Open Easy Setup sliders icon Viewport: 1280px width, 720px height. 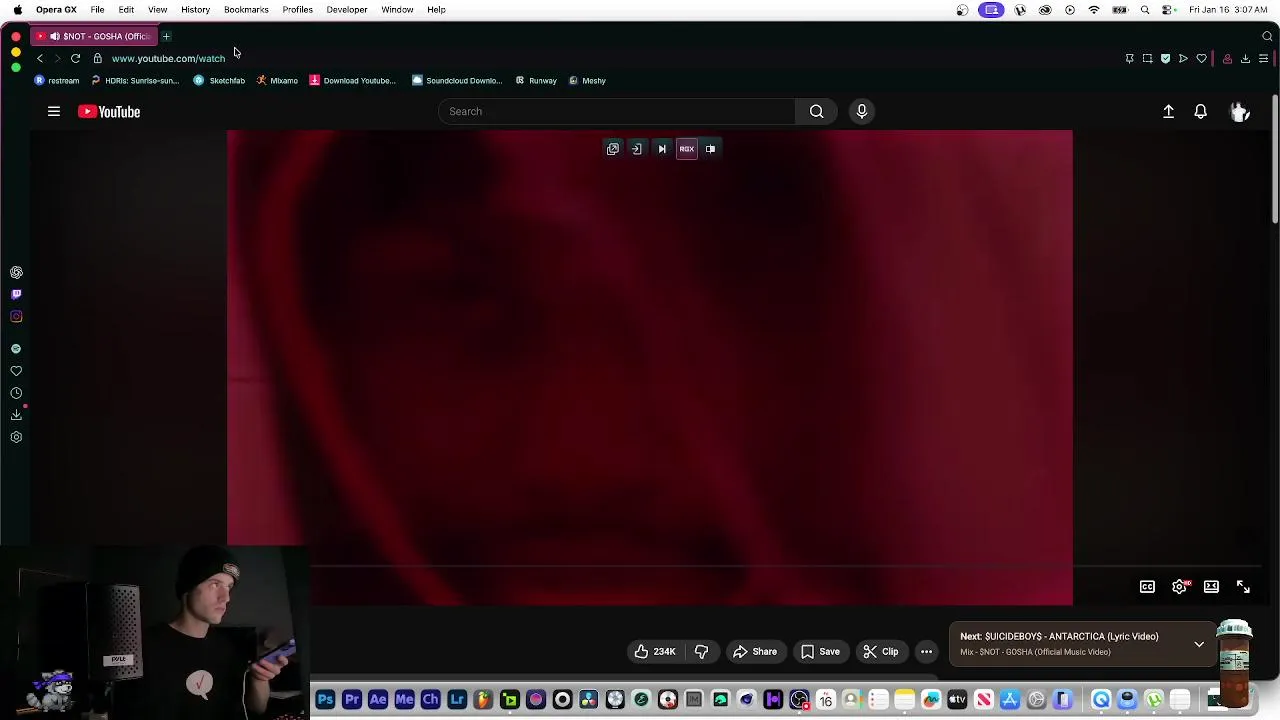point(1264,58)
